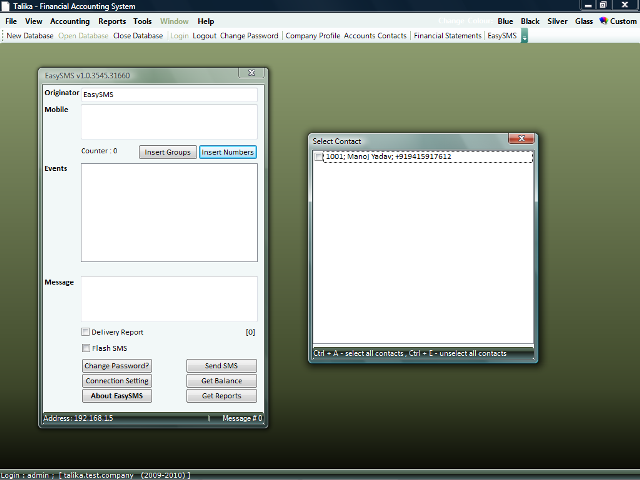Open the Reports menu
The height and width of the screenshot is (480, 640).
pyautogui.click(x=112, y=21)
